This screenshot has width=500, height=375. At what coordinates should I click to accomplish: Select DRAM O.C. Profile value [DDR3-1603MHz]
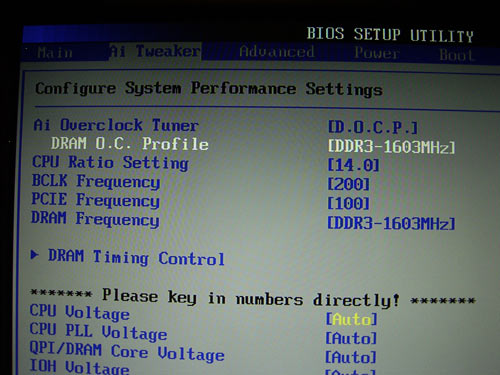pyautogui.click(x=391, y=146)
